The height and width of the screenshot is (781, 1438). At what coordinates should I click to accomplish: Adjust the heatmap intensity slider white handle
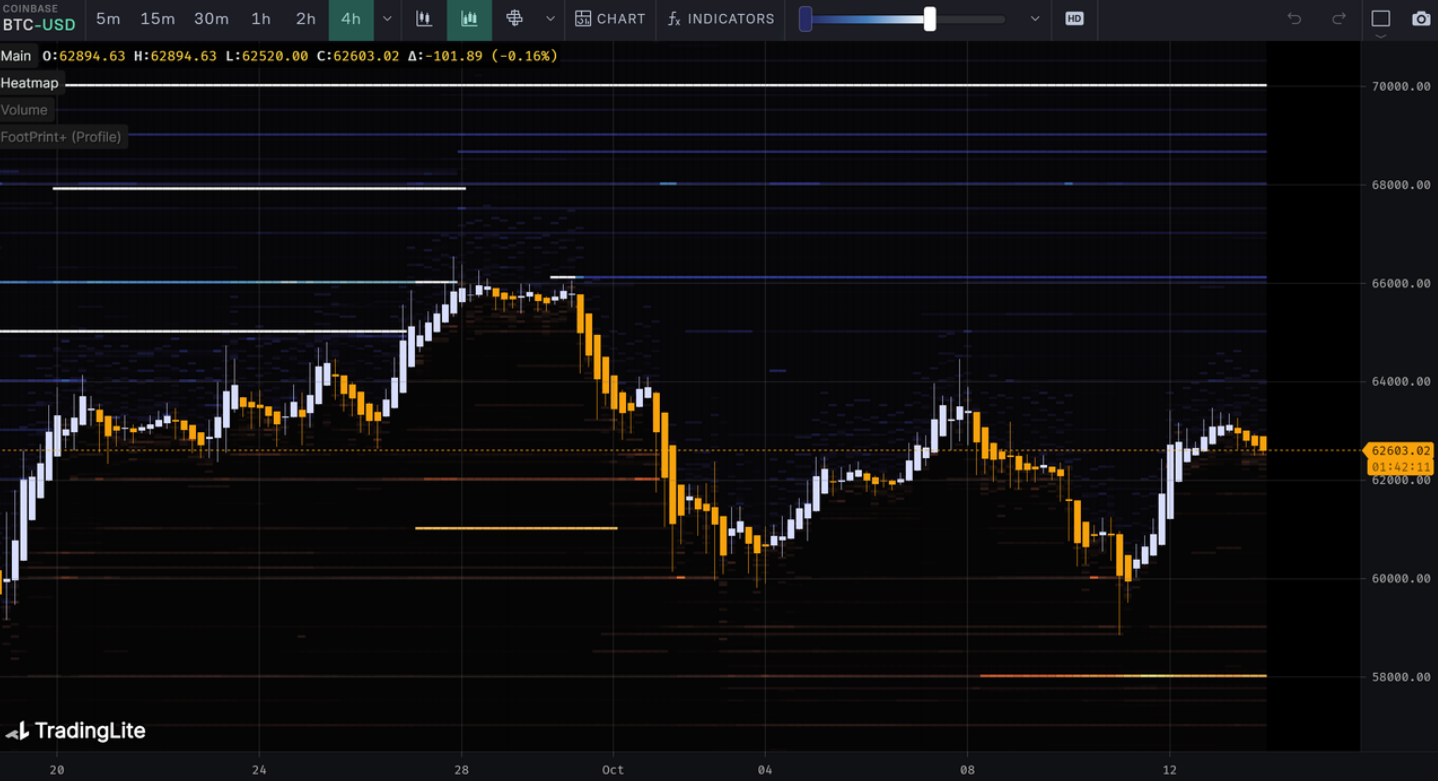pyautogui.click(x=930, y=19)
